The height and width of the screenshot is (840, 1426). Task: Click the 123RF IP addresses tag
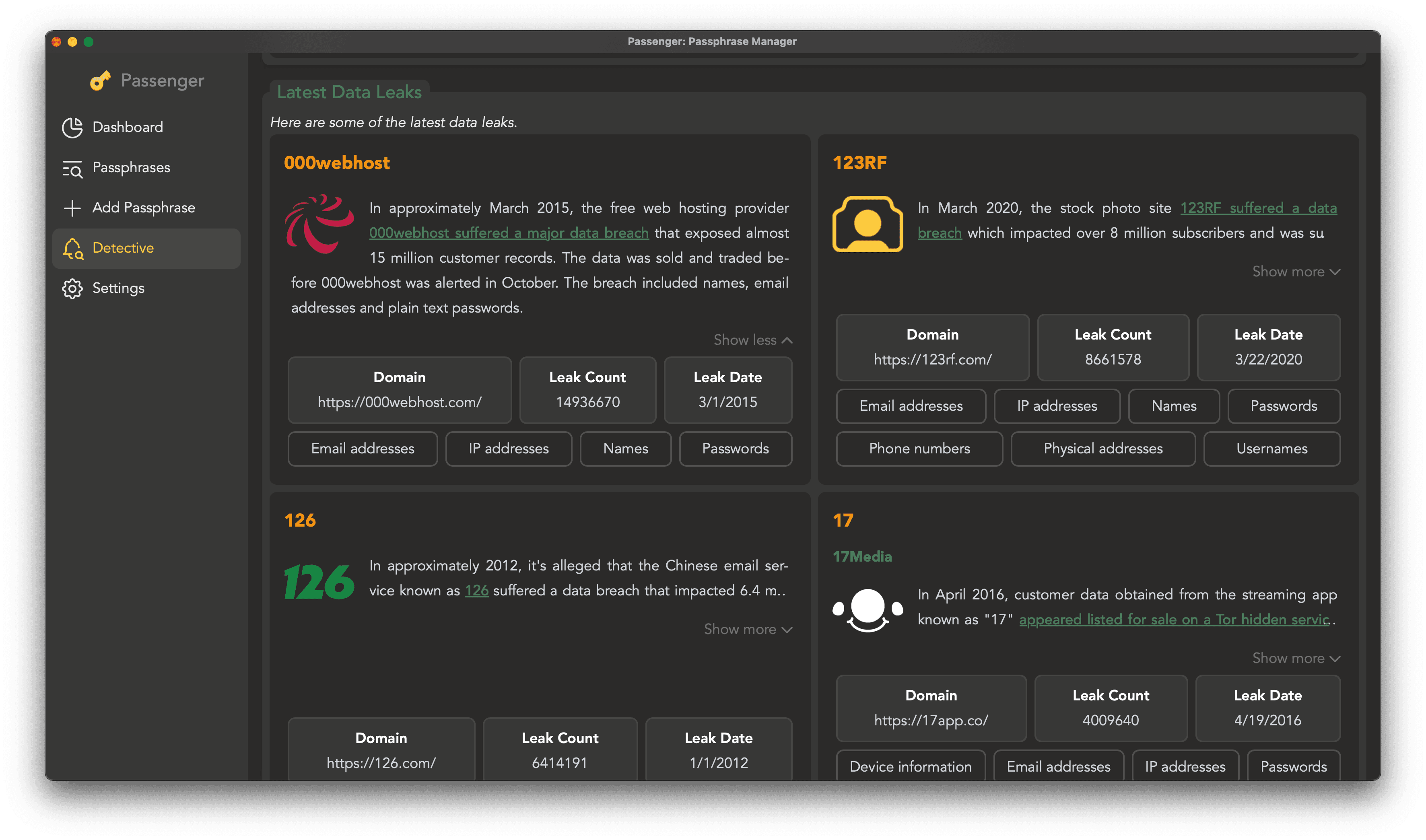[1057, 406]
